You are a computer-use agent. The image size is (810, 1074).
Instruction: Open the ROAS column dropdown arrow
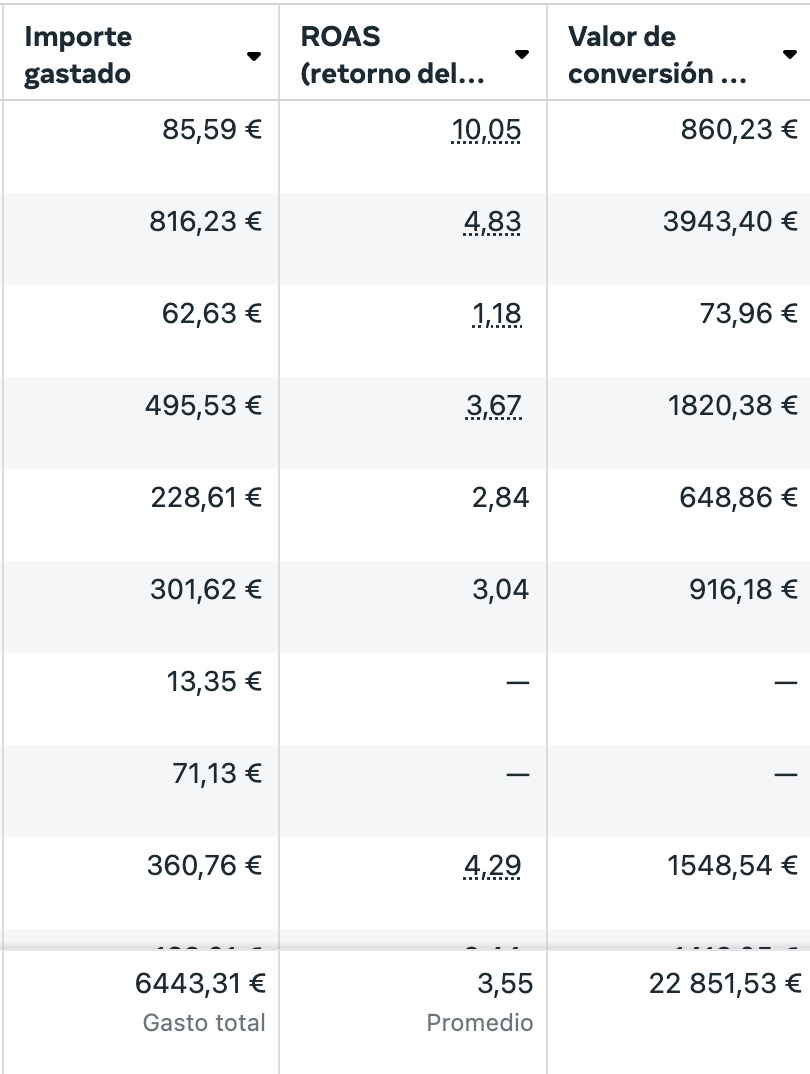point(521,55)
